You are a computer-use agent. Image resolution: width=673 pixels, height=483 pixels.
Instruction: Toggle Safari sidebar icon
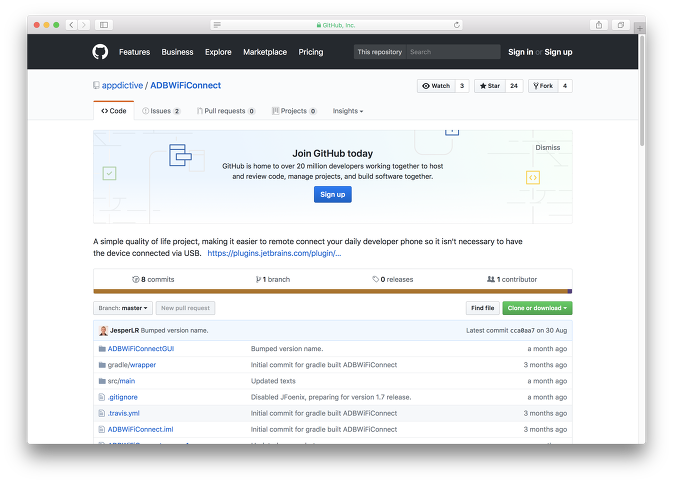pos(104,25)
